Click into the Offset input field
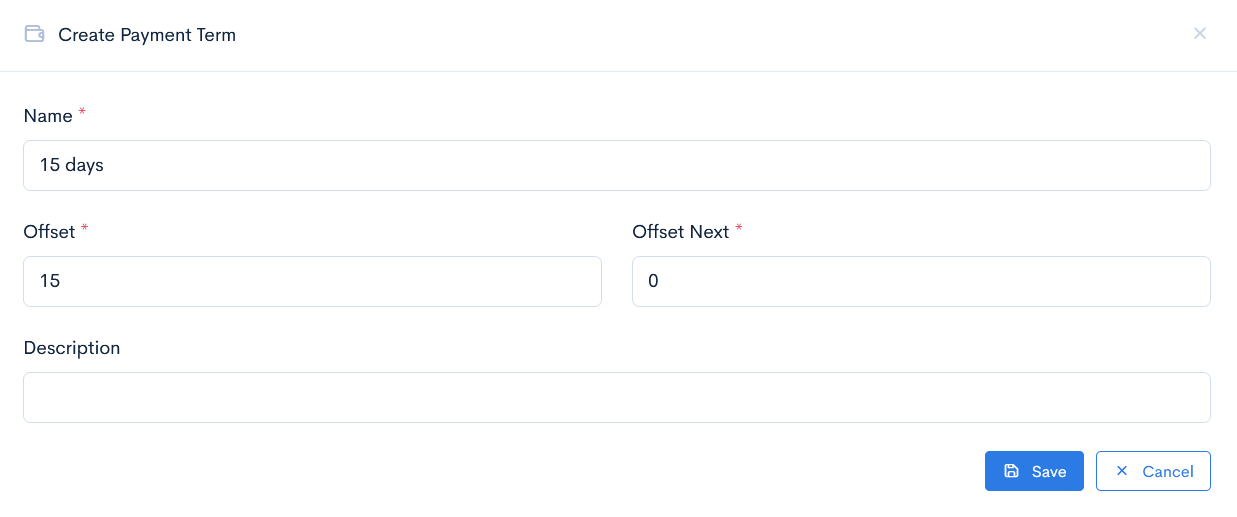This screenshot has width=1237, height=517. (x=312, y=281)
